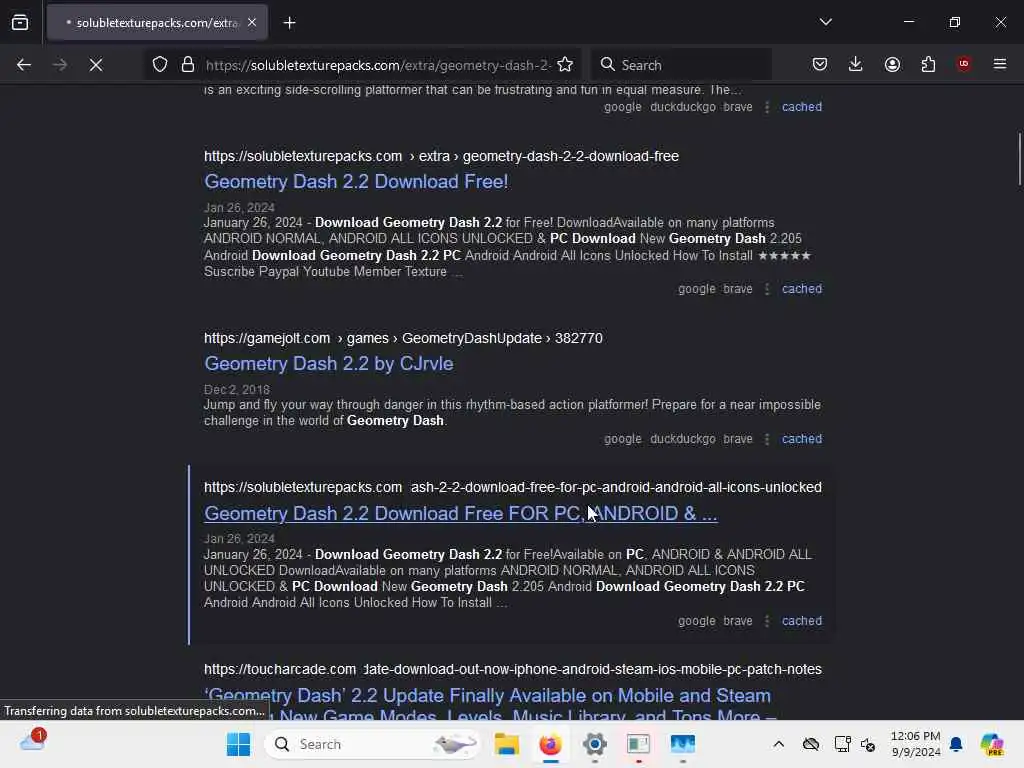Click cached link of first partial result

(802, 107)
